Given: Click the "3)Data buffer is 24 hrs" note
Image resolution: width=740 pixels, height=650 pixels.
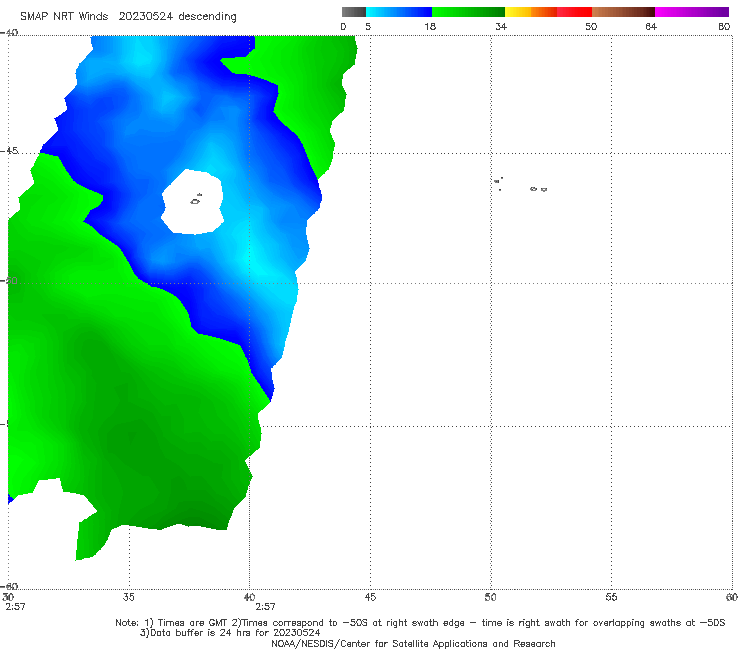Looking at the screenshot, I should 230,633.
